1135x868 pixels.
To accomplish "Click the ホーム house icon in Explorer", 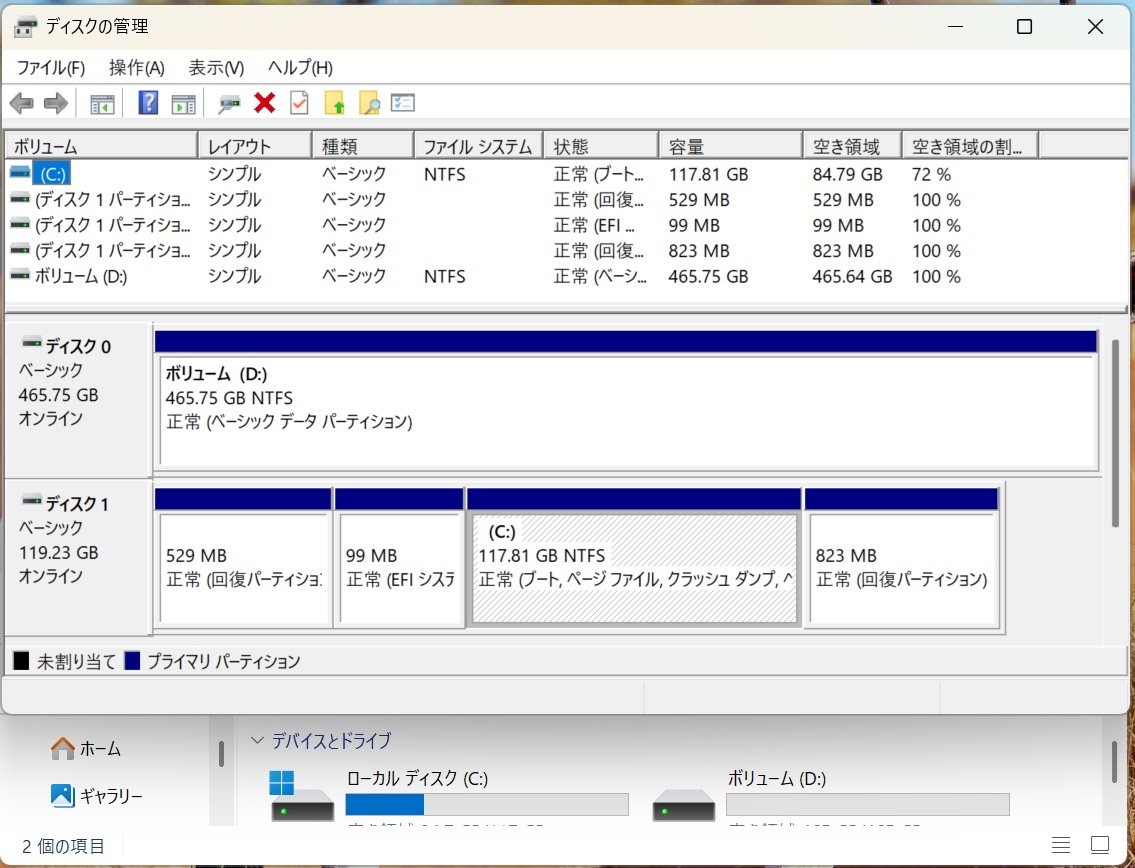I will pyautogui.click(x=63, y=749).
